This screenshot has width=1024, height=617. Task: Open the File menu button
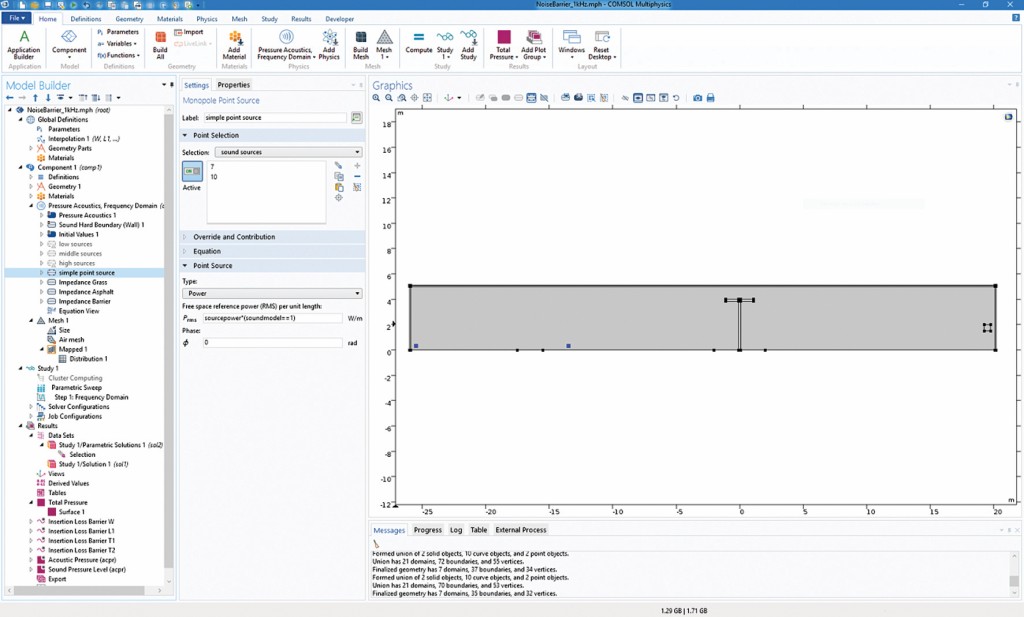point(17,19)
